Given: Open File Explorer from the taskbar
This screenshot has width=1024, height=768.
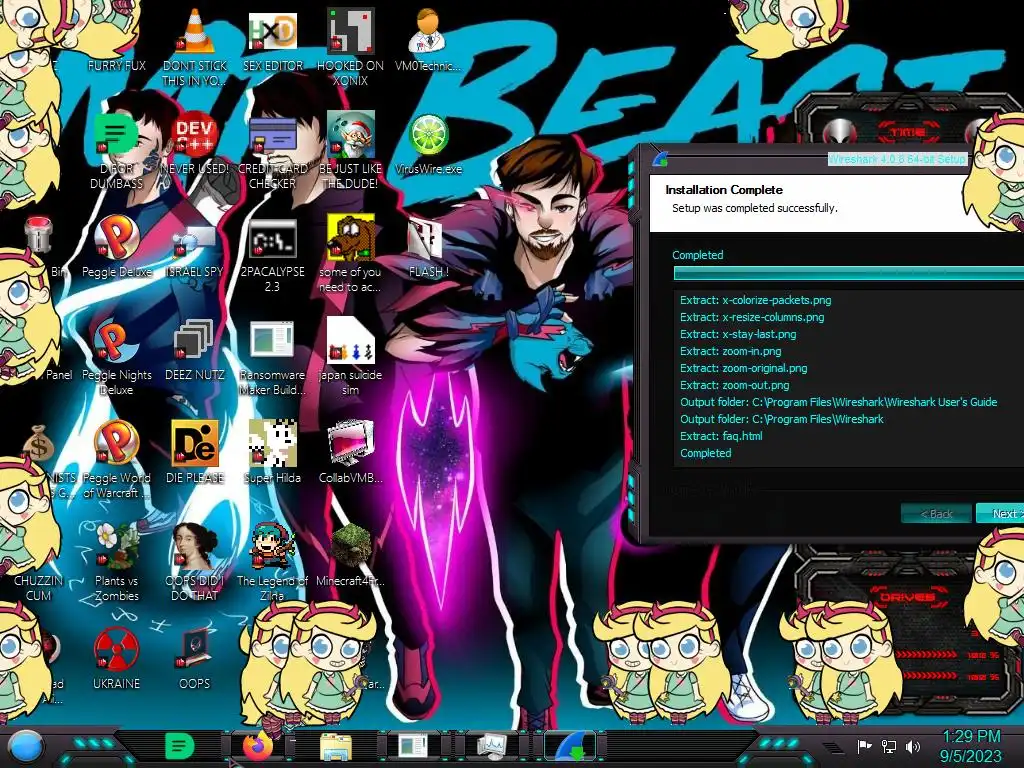Looking at the screenshot, I should coord(336,747).
